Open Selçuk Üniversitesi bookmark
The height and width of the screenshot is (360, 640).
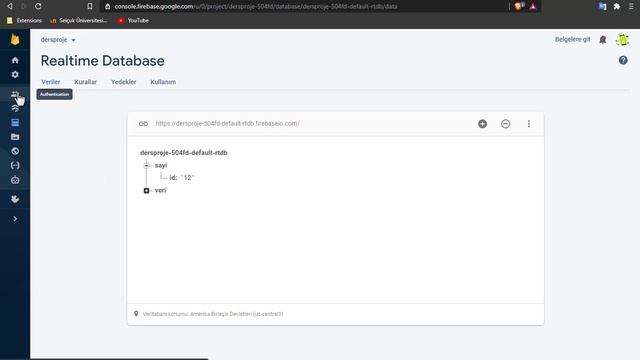(78, 20)
